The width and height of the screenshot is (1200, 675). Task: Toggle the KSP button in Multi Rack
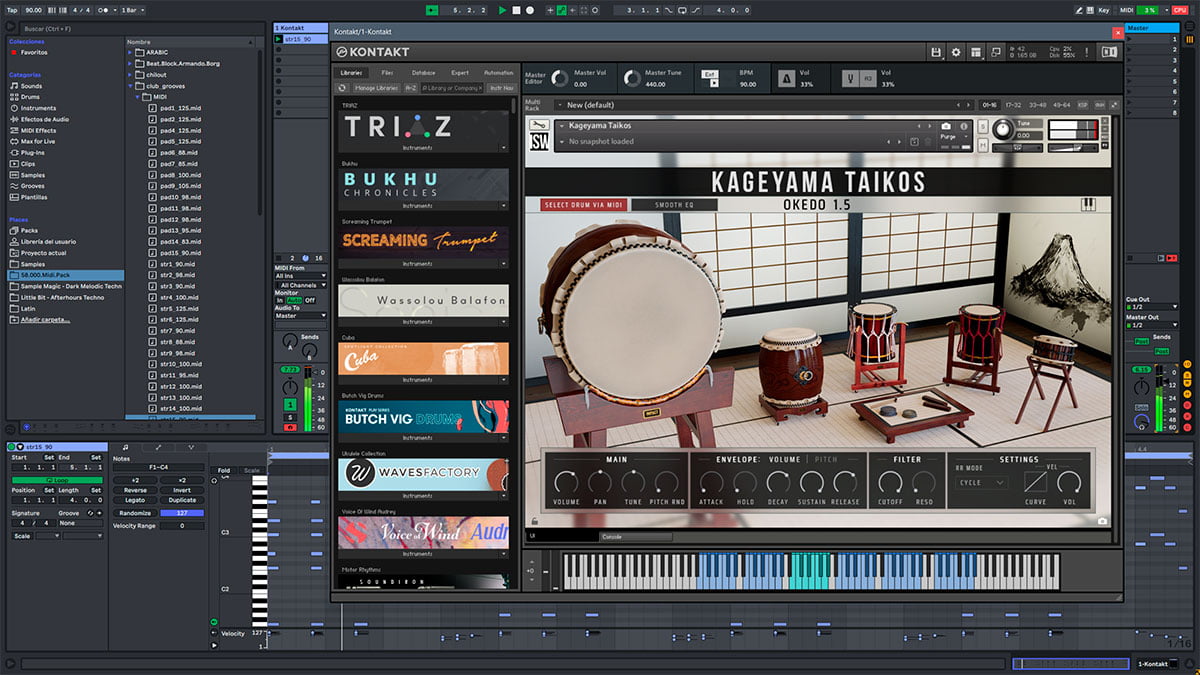click(1083, 104)
